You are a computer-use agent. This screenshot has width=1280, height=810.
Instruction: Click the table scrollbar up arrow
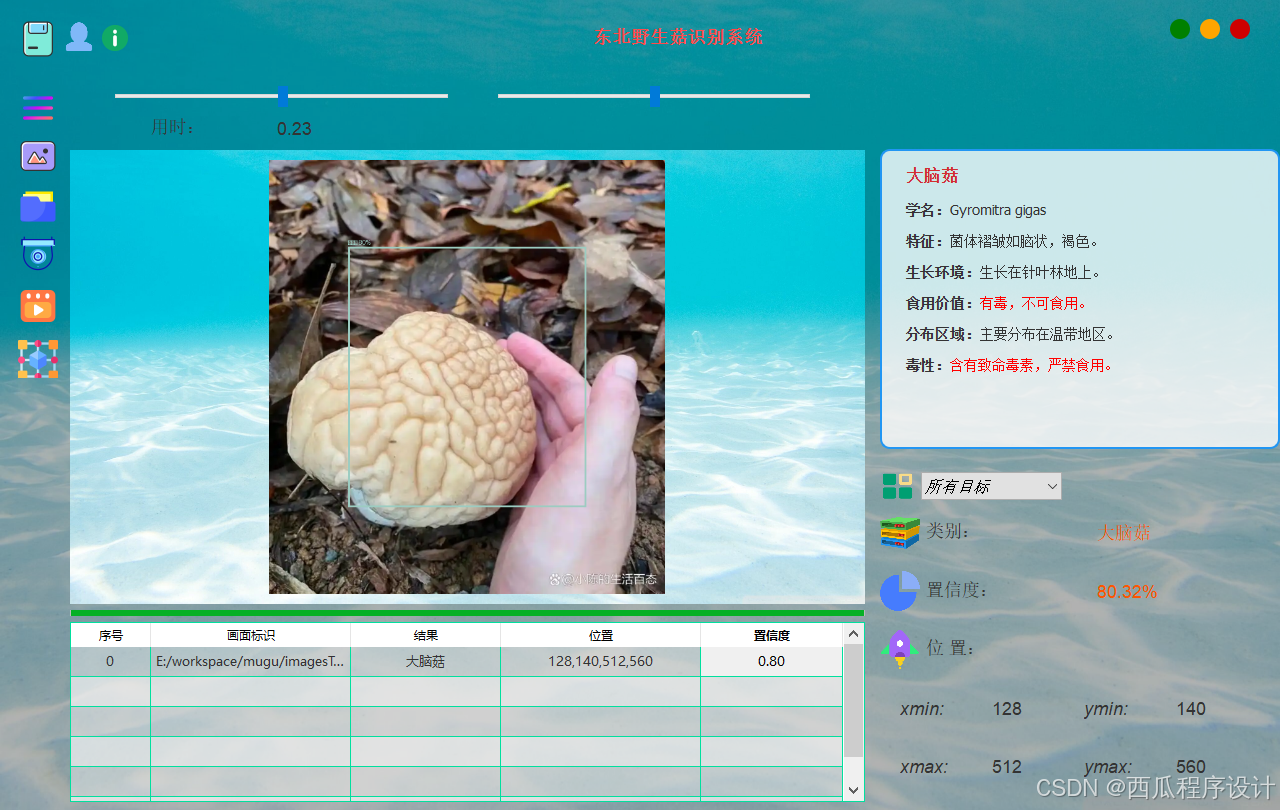[x=853, y=634]
